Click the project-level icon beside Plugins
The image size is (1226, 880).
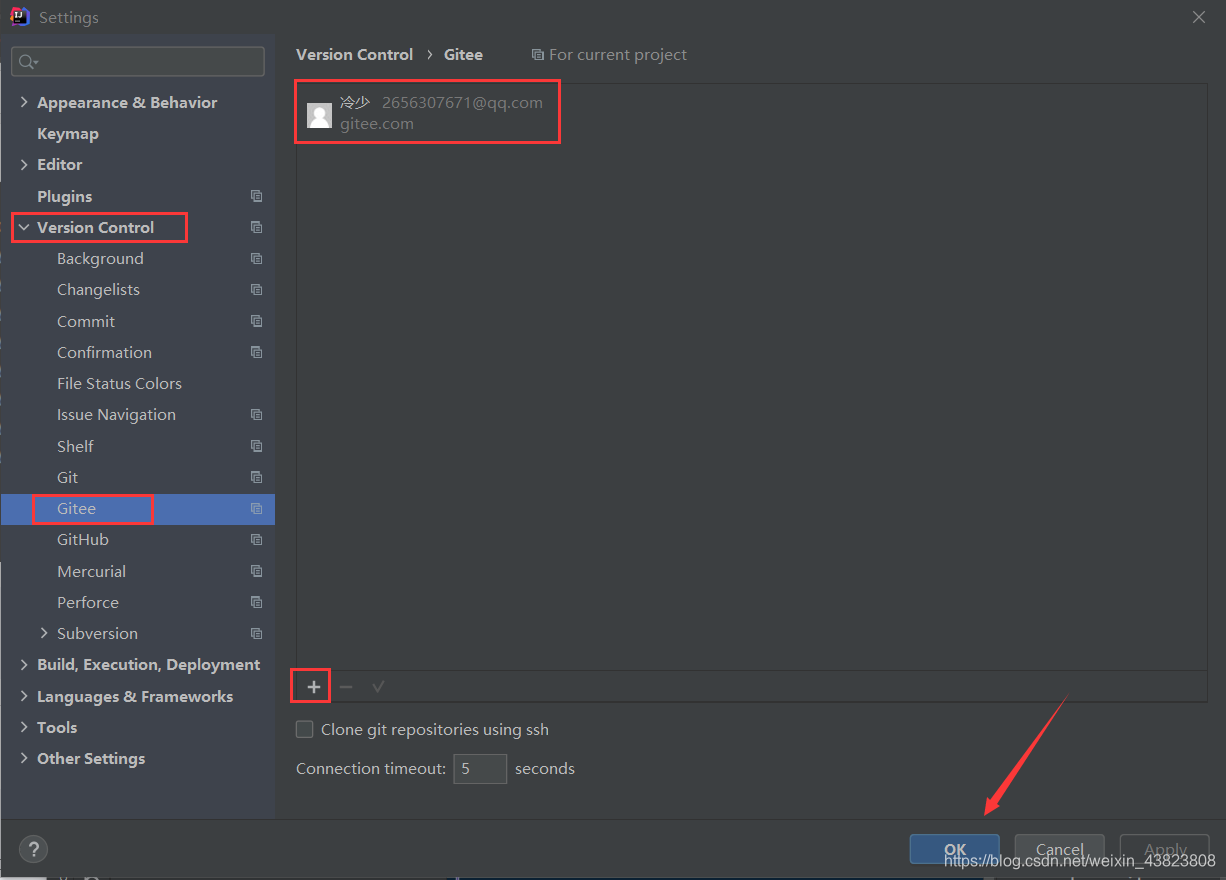click(257, 196)
